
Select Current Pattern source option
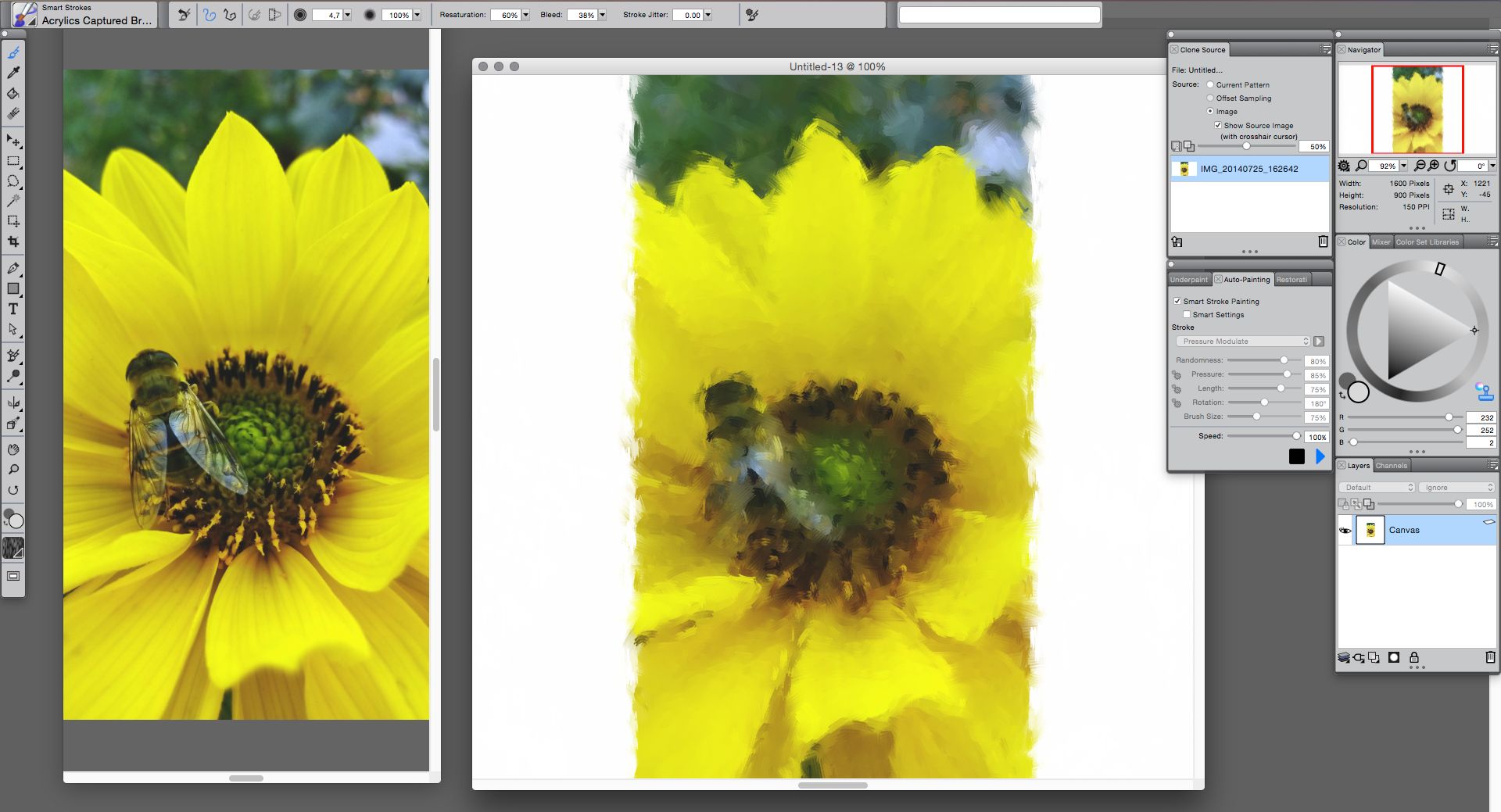click(1210, 84)
